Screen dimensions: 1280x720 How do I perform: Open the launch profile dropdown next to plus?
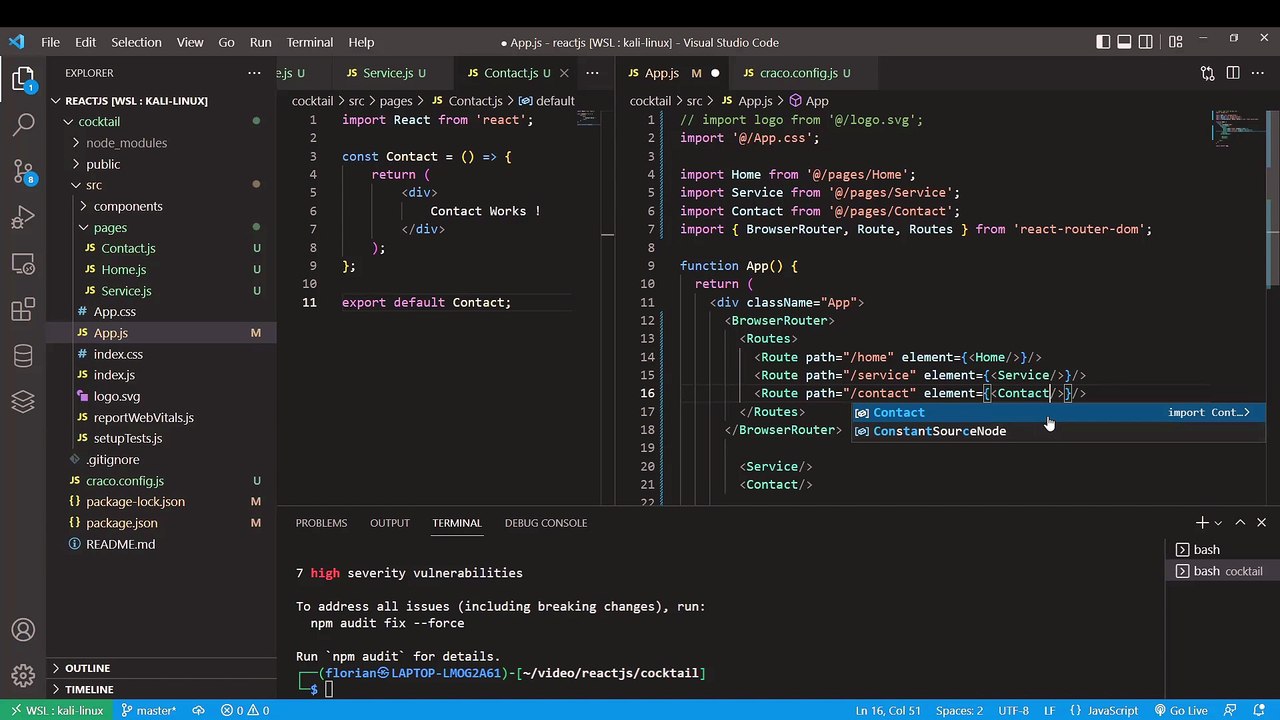[x=1218, y=523]
